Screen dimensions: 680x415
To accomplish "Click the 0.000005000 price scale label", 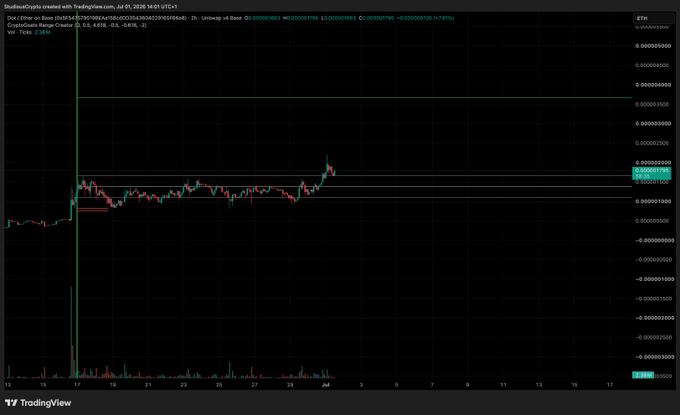I will tap(653, 46).
